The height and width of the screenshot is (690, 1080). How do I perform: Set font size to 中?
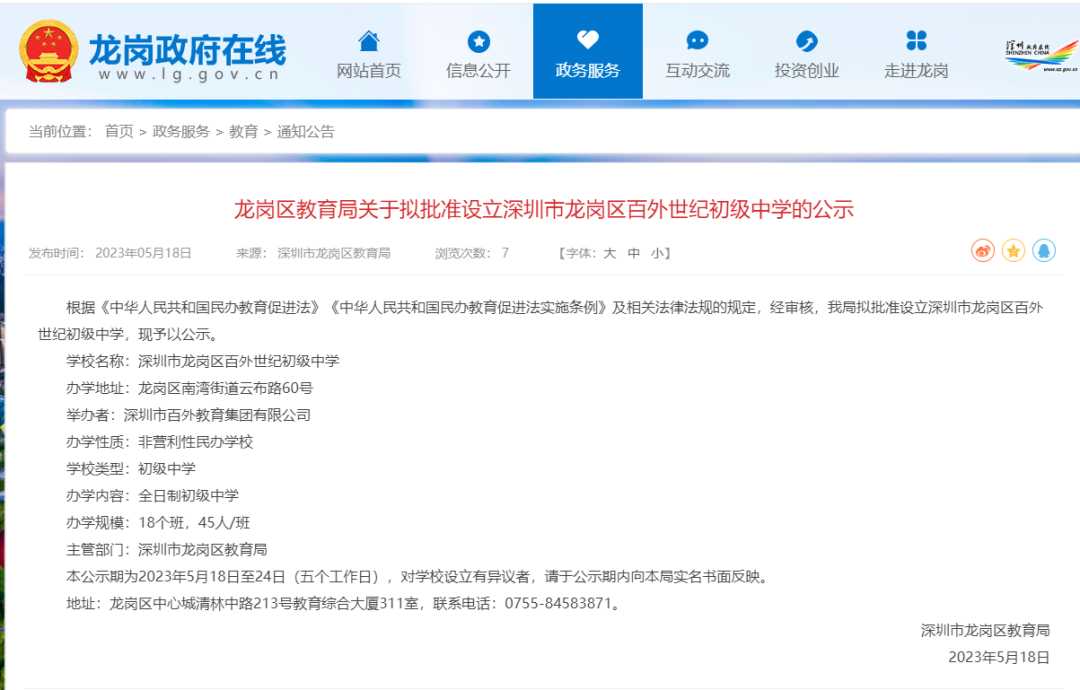point(634,253)
